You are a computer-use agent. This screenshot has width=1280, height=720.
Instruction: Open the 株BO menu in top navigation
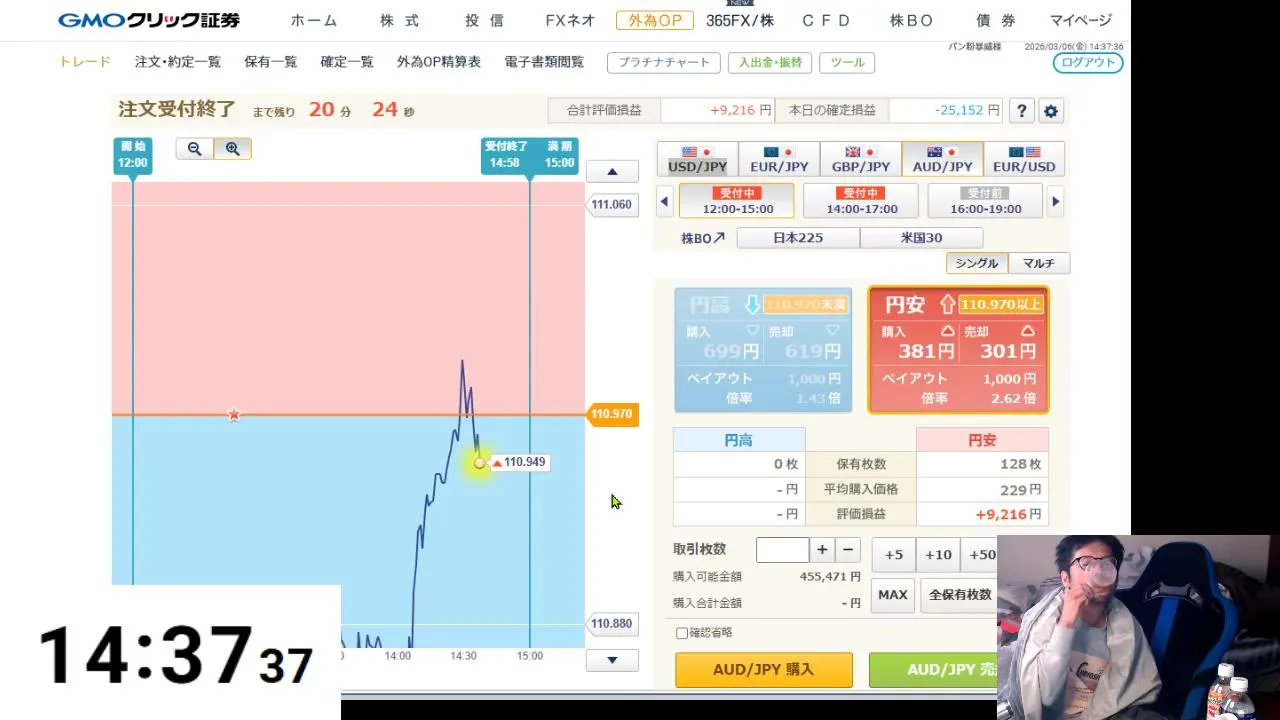tap(911, 20)
